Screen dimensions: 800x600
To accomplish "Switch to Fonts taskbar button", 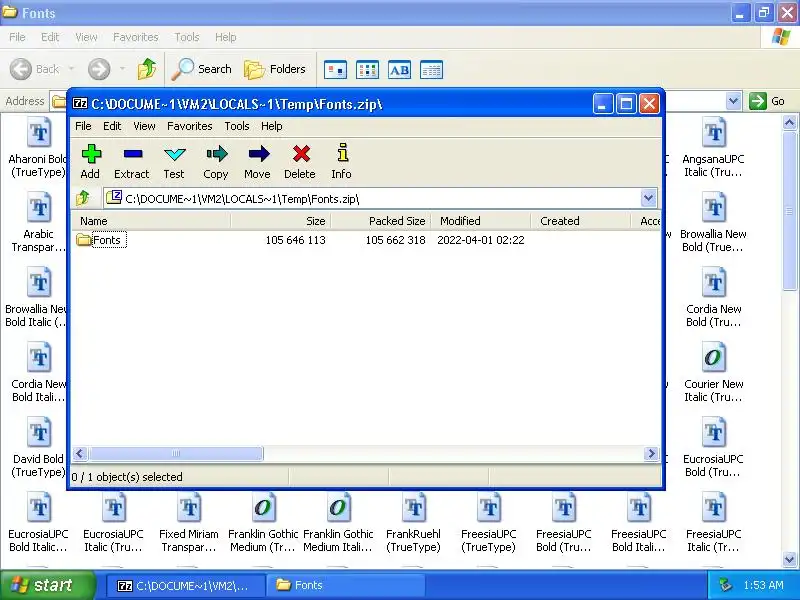I will pyautogui.click(x=347, y=585).
